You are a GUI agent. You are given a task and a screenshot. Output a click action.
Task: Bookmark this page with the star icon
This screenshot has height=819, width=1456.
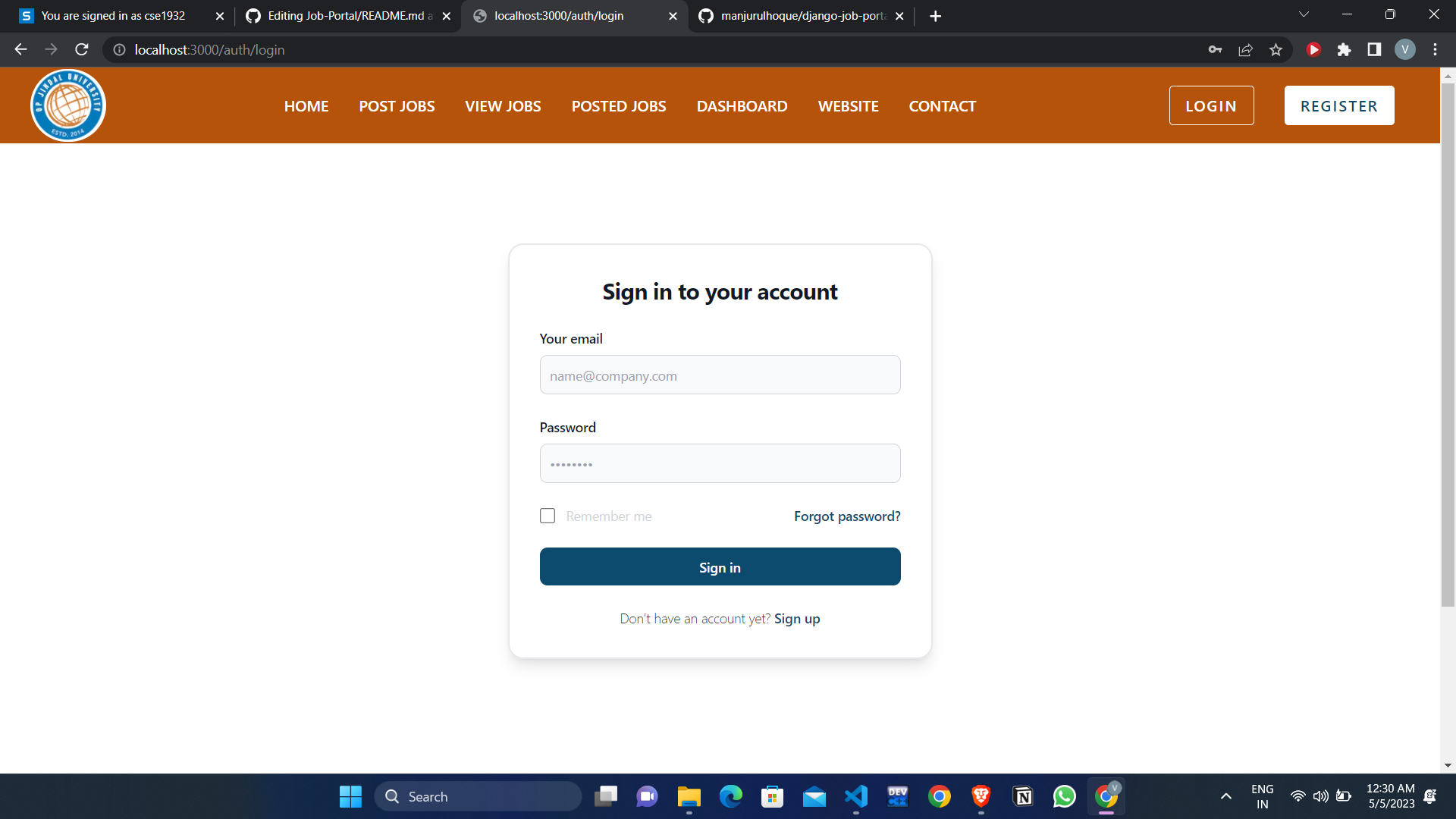point(1276,50)
